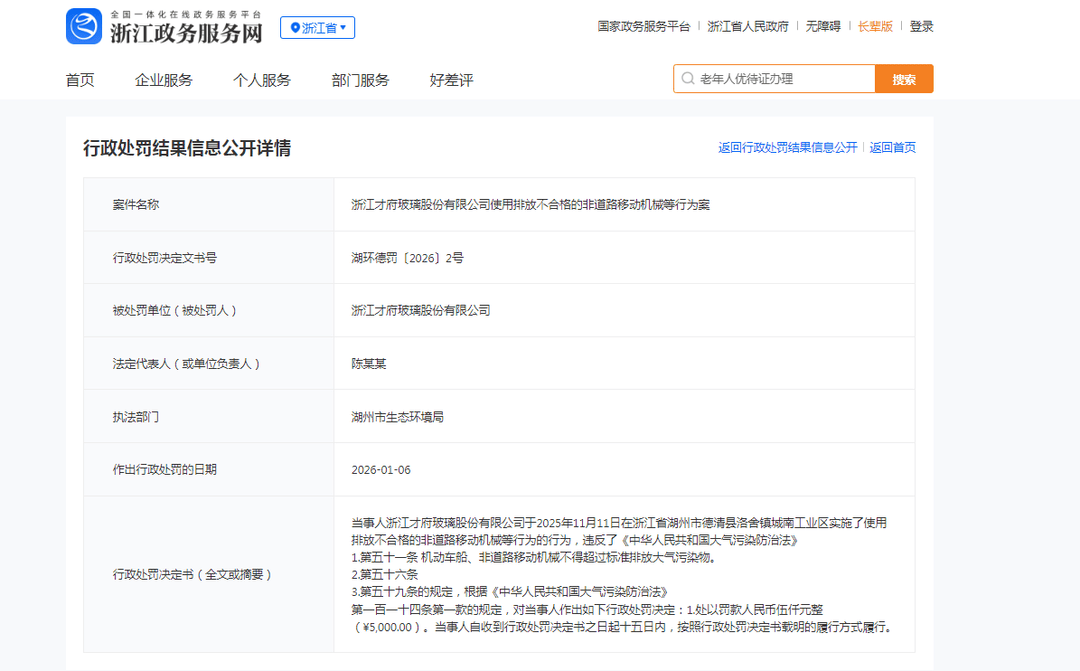Click the orange 搜索 button

pos(904,79)
